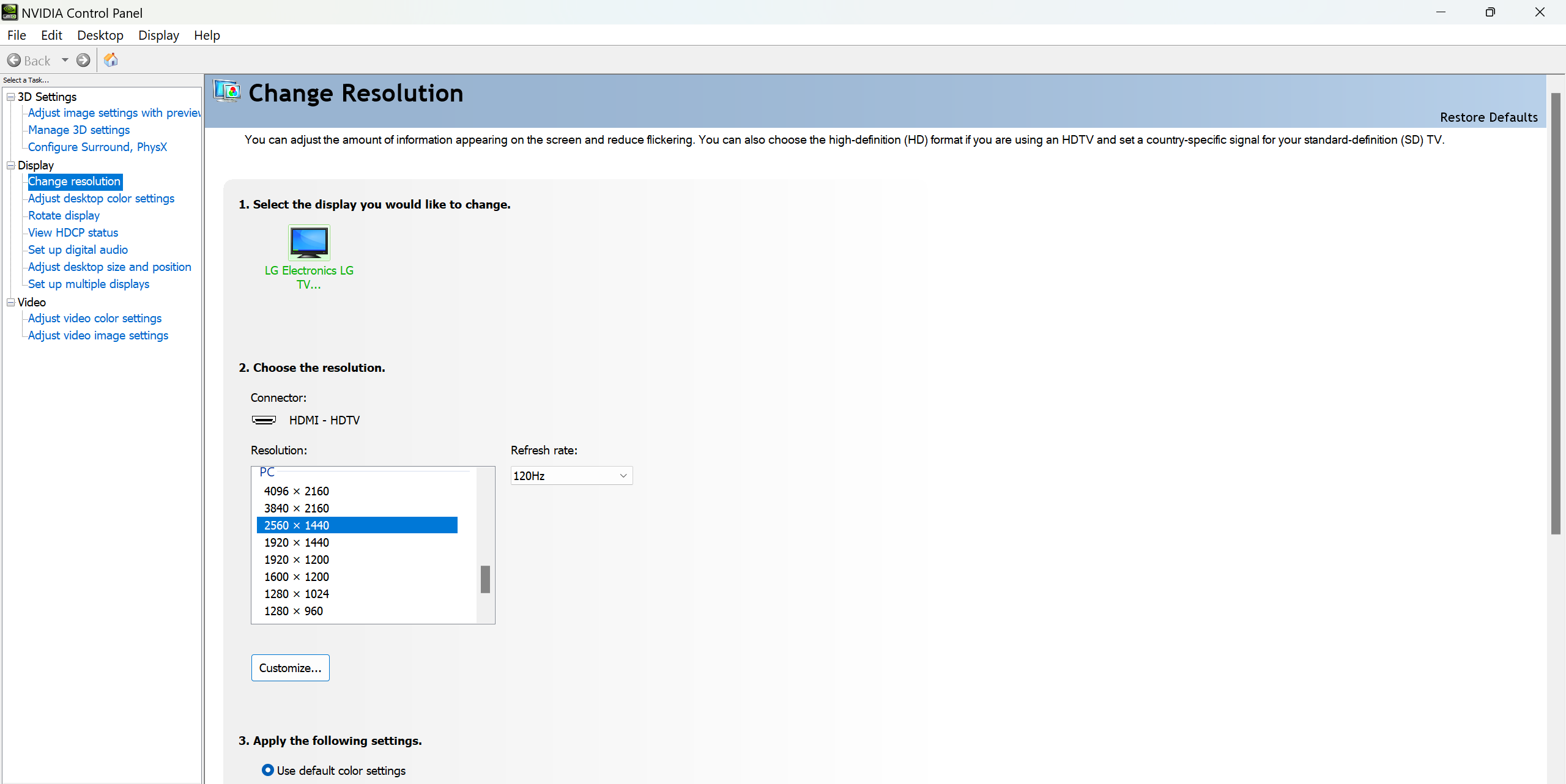Open the Desktop menu
This screenshot has height=784, width=1566.
pyautogui.click(x=100, y=35)
